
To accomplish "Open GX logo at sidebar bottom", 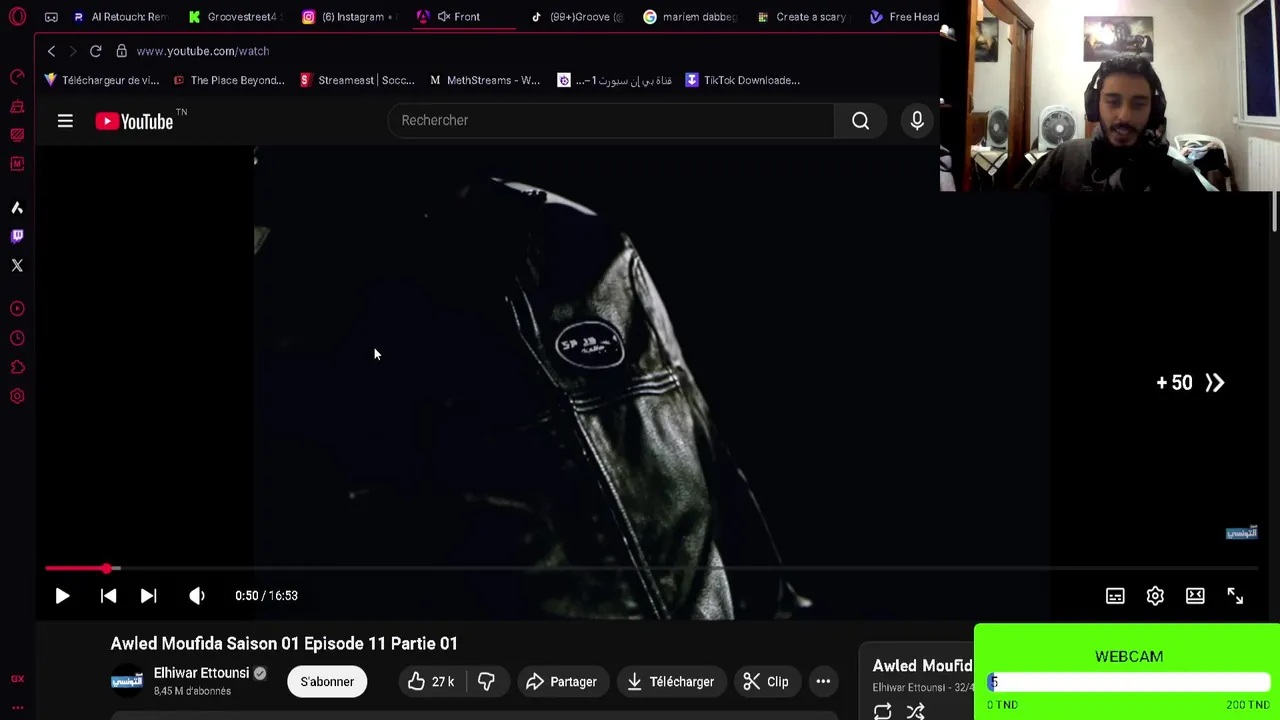I will tap(17, 679).
